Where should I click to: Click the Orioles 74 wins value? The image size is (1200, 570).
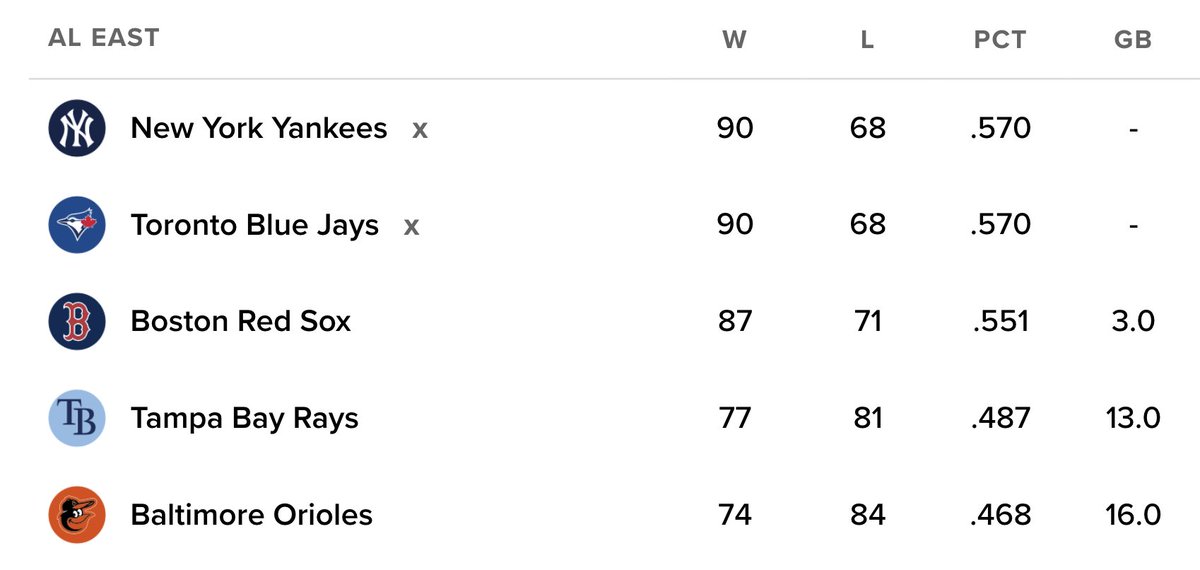[734, 515]
